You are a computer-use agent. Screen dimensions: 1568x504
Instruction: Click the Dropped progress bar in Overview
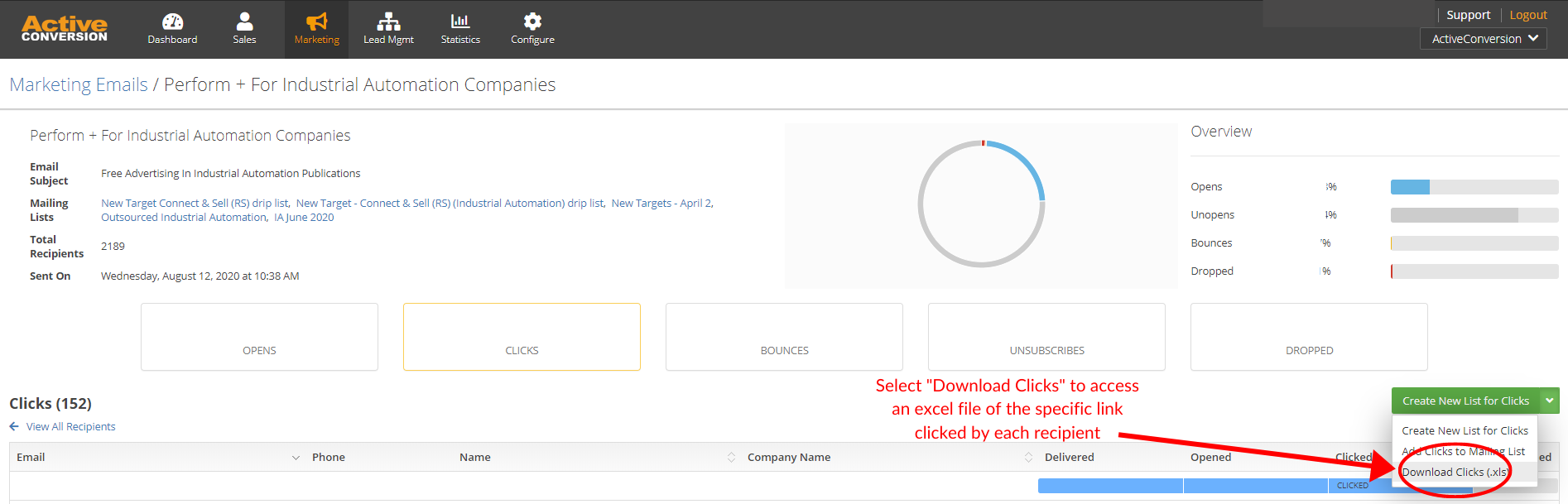coord(1474,271)
